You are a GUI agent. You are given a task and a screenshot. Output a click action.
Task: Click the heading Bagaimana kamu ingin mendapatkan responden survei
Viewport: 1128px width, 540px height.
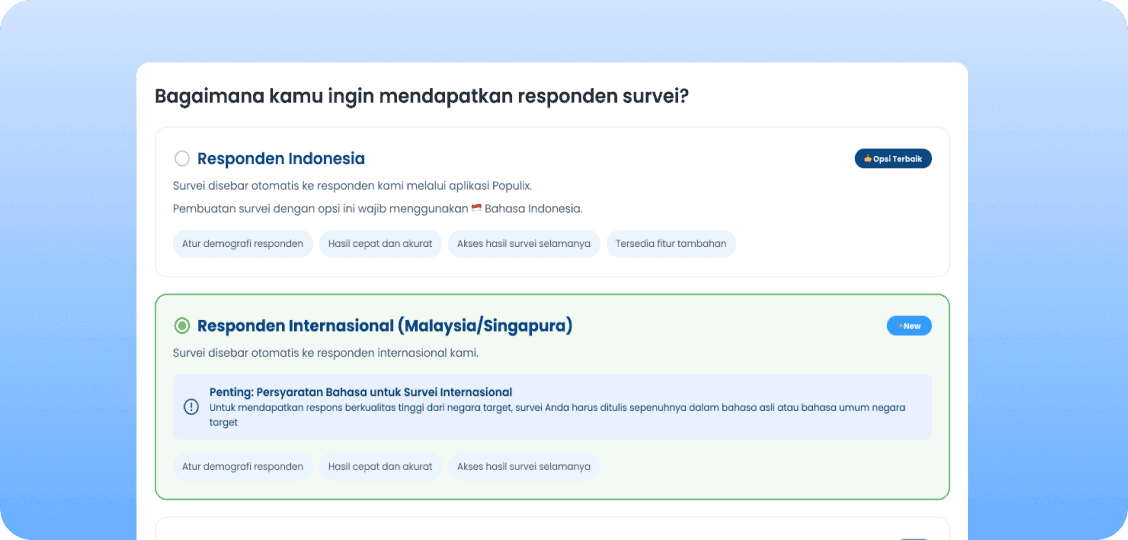pos(422,96)
